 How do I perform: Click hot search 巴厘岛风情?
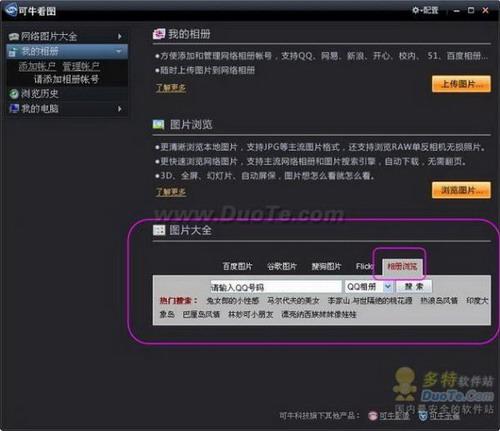click(201, 314)
